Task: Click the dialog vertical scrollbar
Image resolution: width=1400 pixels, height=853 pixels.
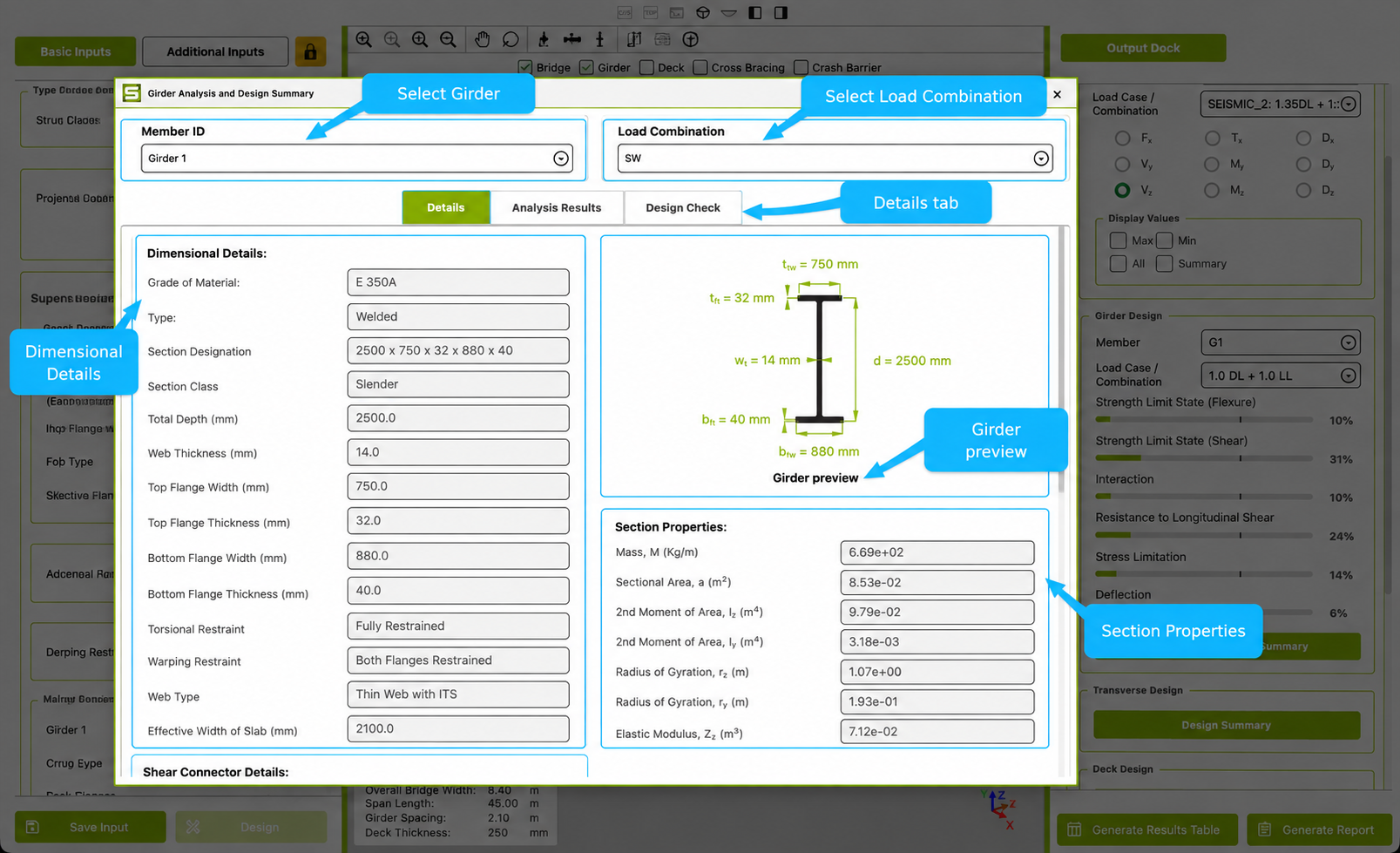Action: (1061, 359)
